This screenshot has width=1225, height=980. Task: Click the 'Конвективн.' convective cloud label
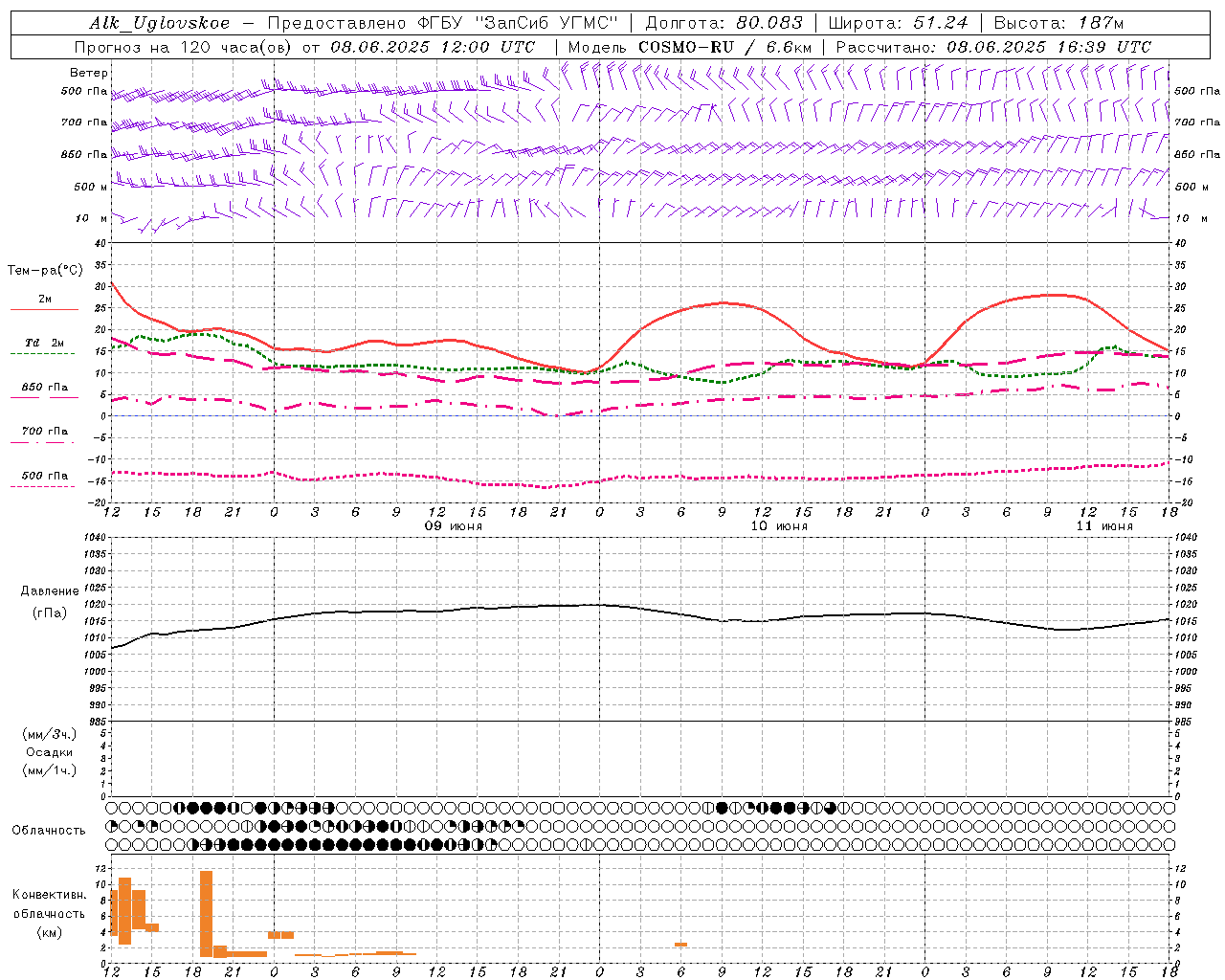[x=50, y=895]
